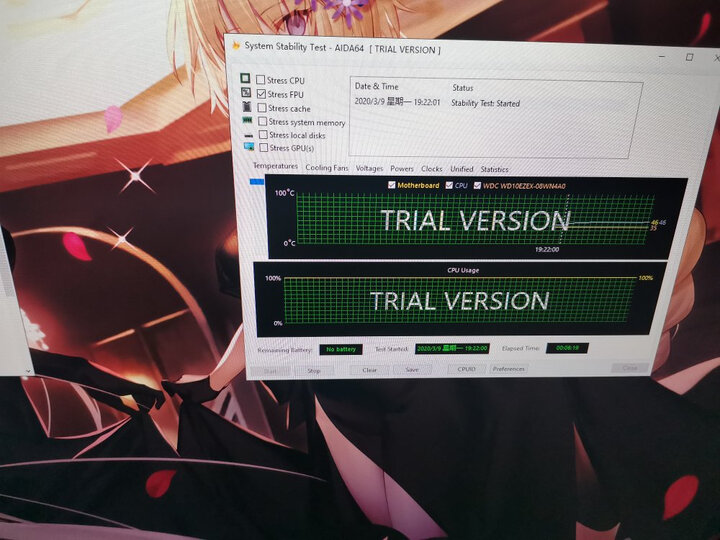
Task: Enable the Stress CPU checkbox
Action: (260, 80)
